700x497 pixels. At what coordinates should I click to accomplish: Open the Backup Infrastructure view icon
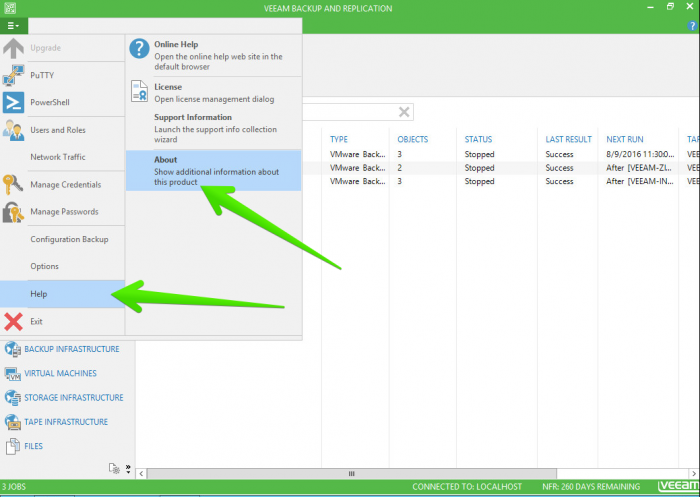[x=12, y=349]
